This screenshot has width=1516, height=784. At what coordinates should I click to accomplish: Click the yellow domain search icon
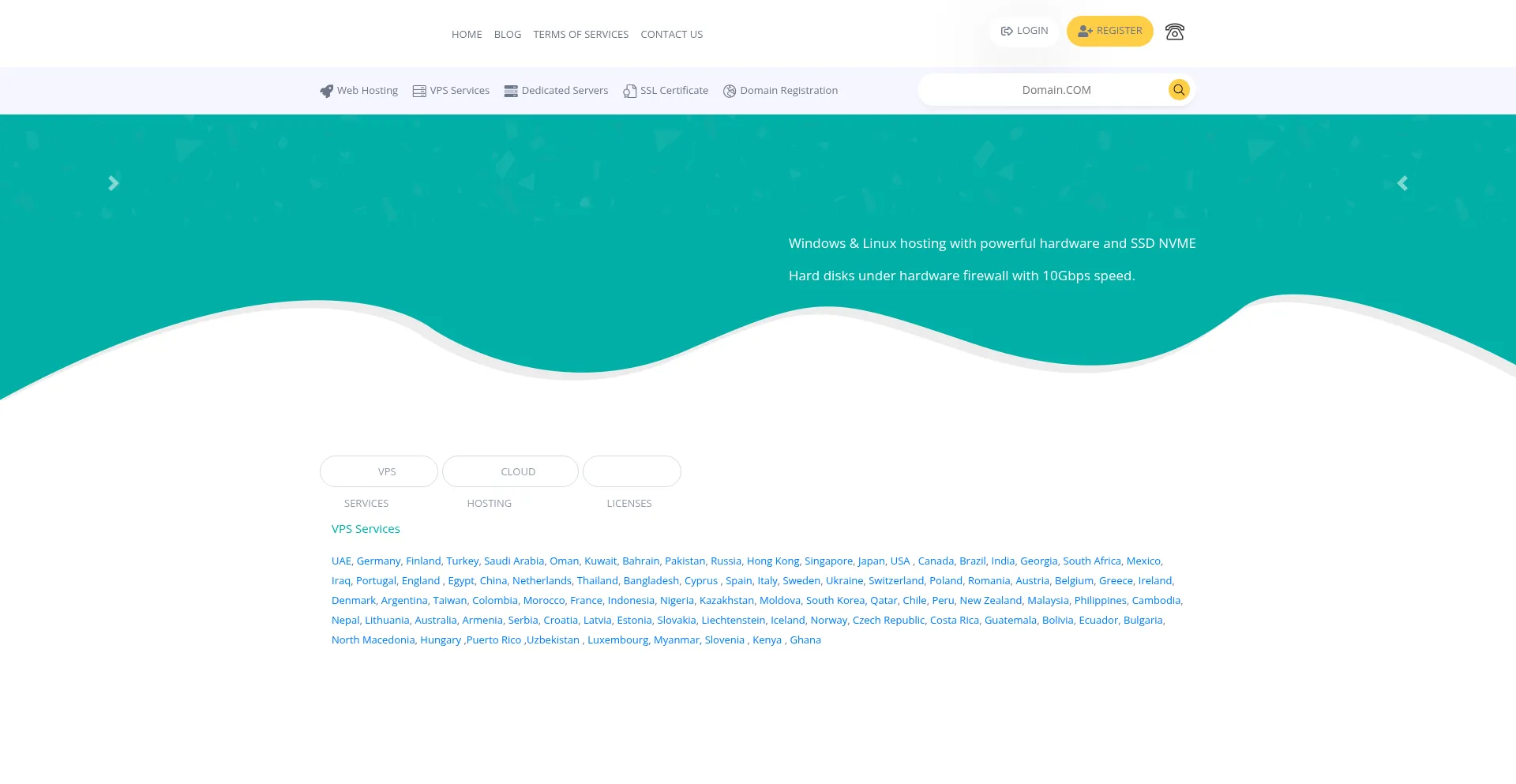click(1178, 90)
